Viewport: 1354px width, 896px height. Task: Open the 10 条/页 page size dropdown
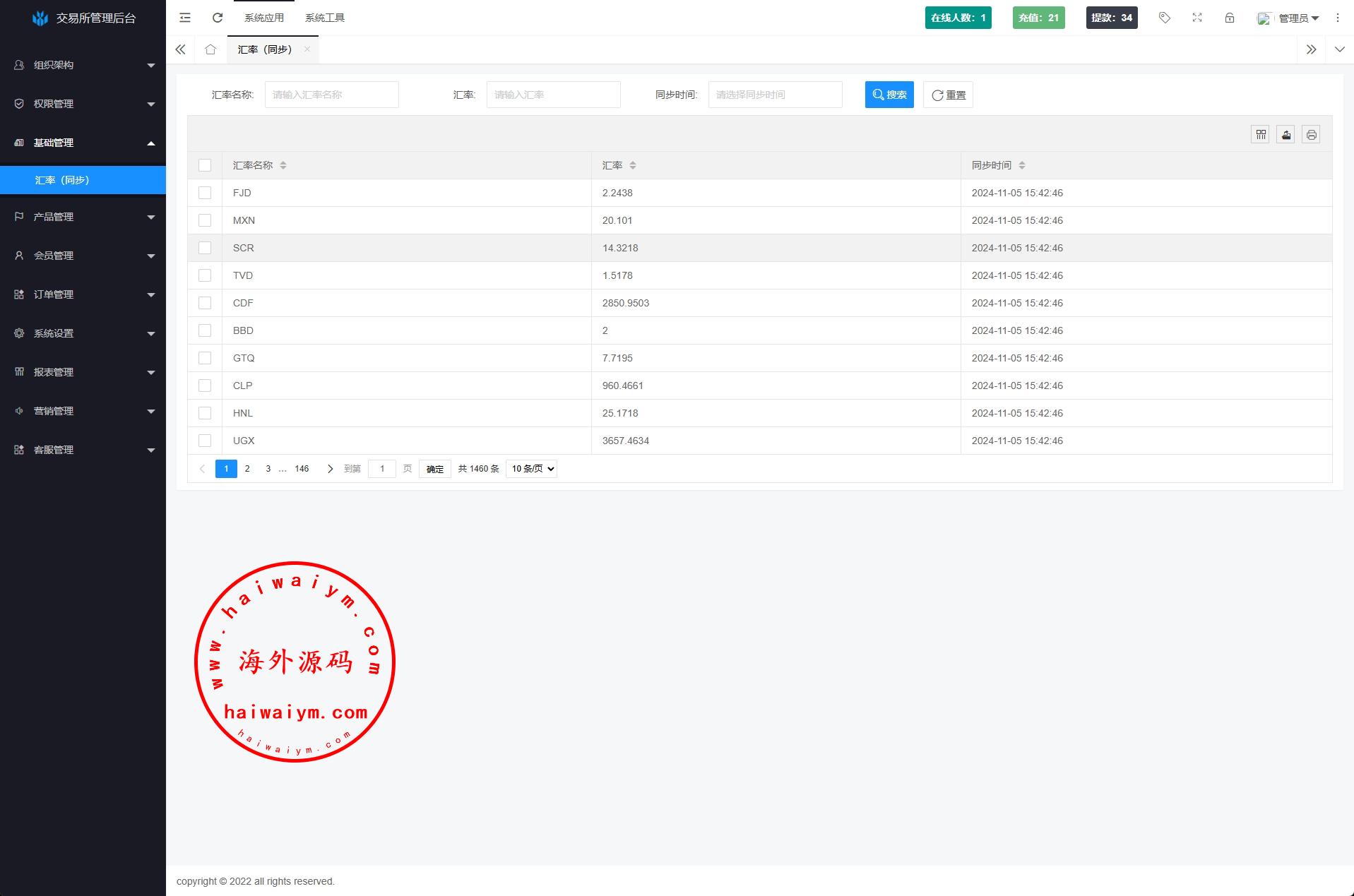click(532, 469)
